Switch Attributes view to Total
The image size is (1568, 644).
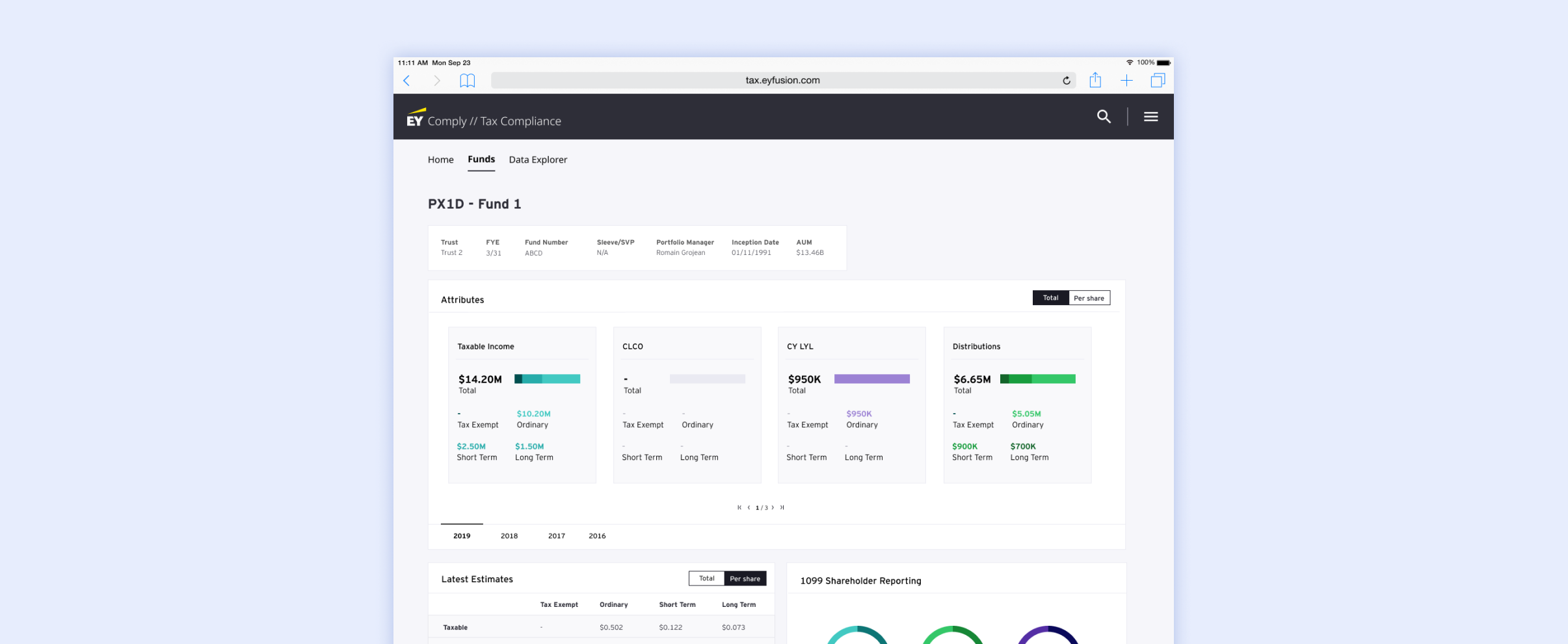(x=1050, y=298)
